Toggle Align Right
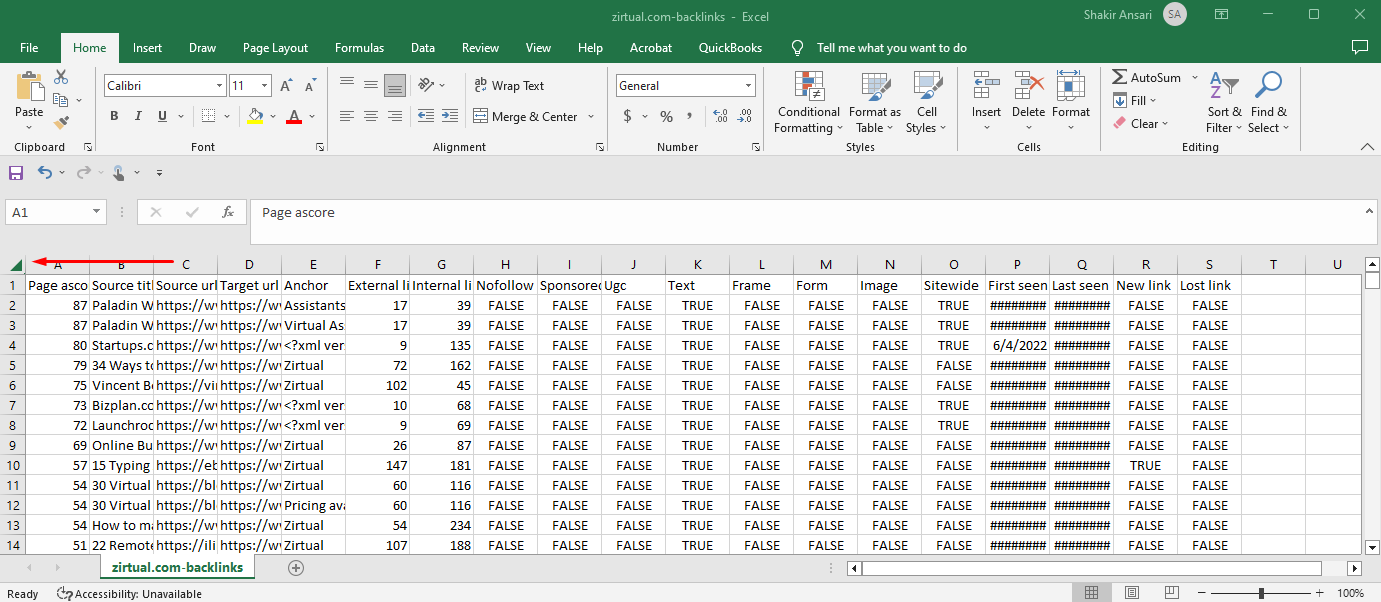This screenshot has height=602, width=1381. [395, 116]
